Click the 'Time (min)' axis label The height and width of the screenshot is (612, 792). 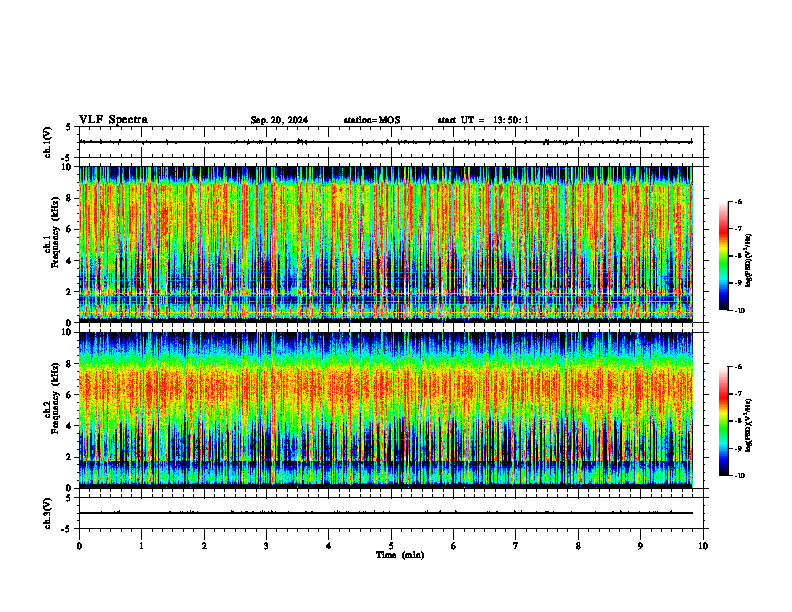[x=400, y=555]
